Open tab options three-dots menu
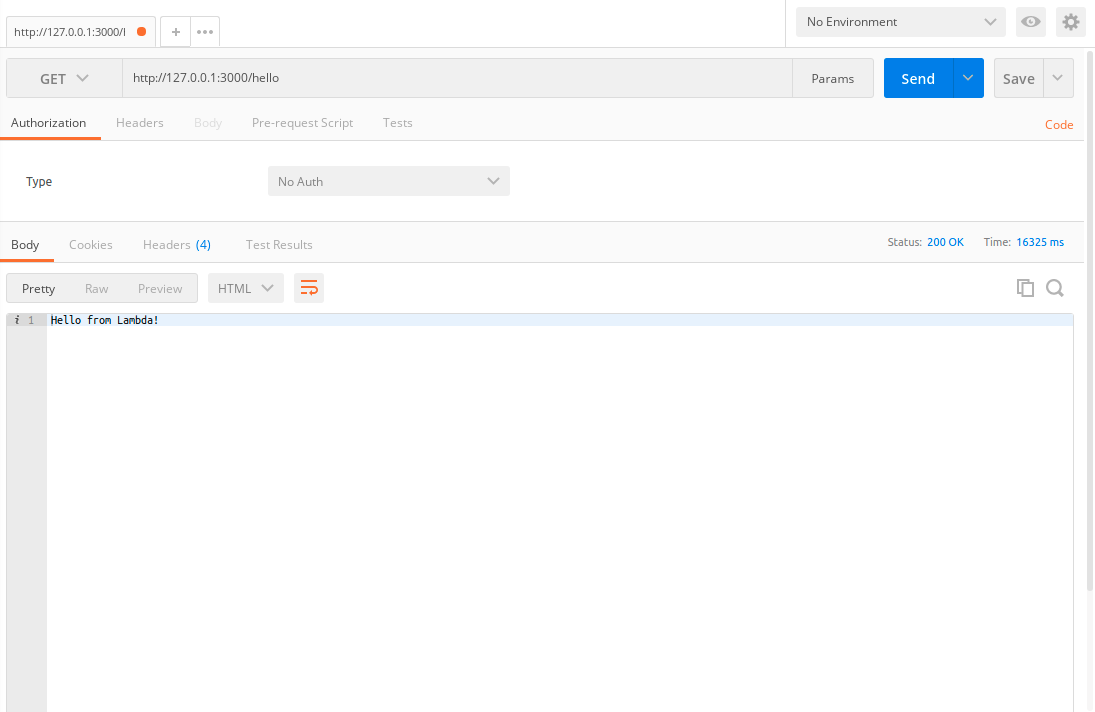The width and height of the screenshot is (1095, 712). (x=205, y=32)
